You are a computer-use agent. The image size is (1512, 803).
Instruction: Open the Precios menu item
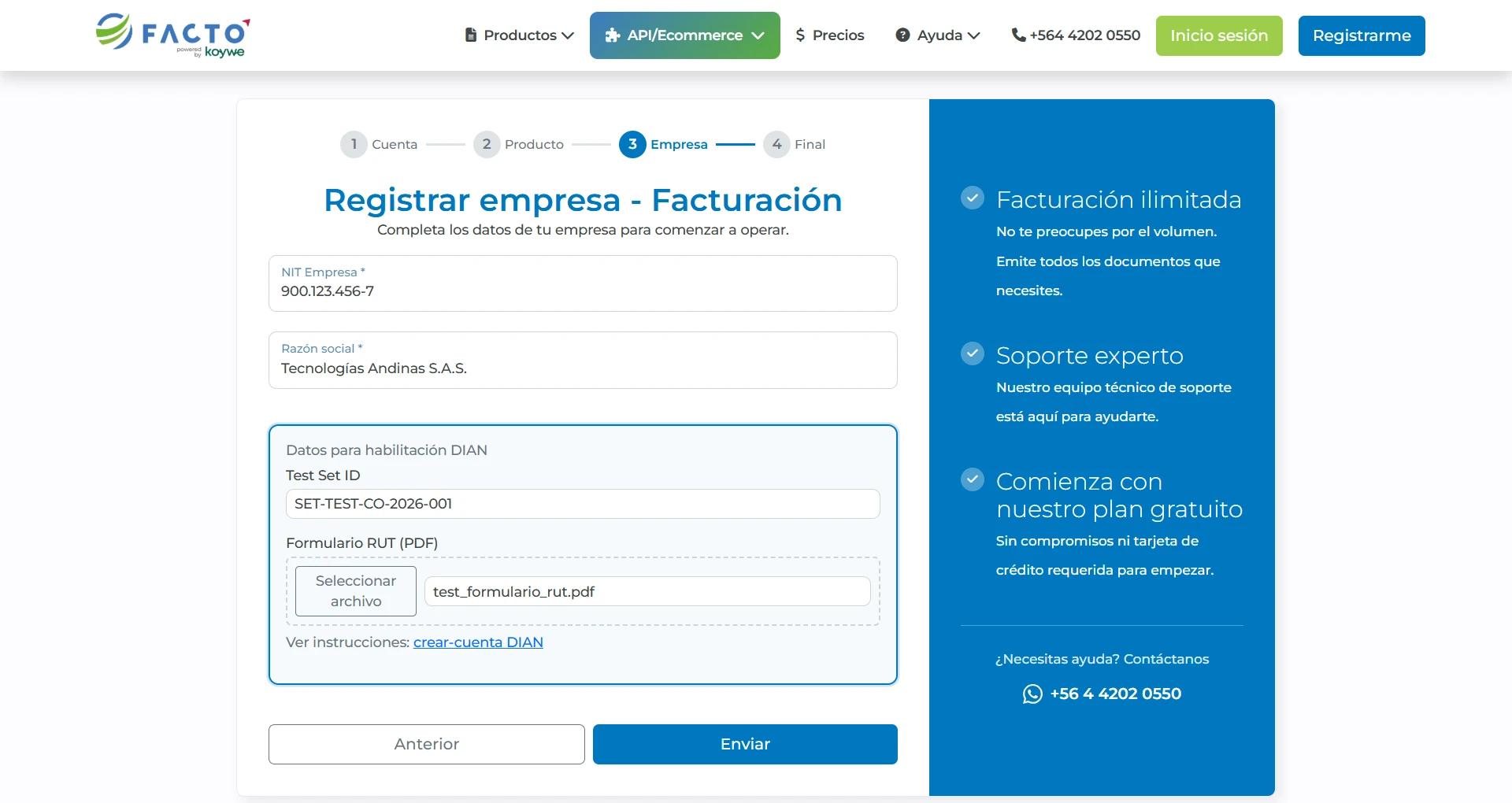[830, 35]
